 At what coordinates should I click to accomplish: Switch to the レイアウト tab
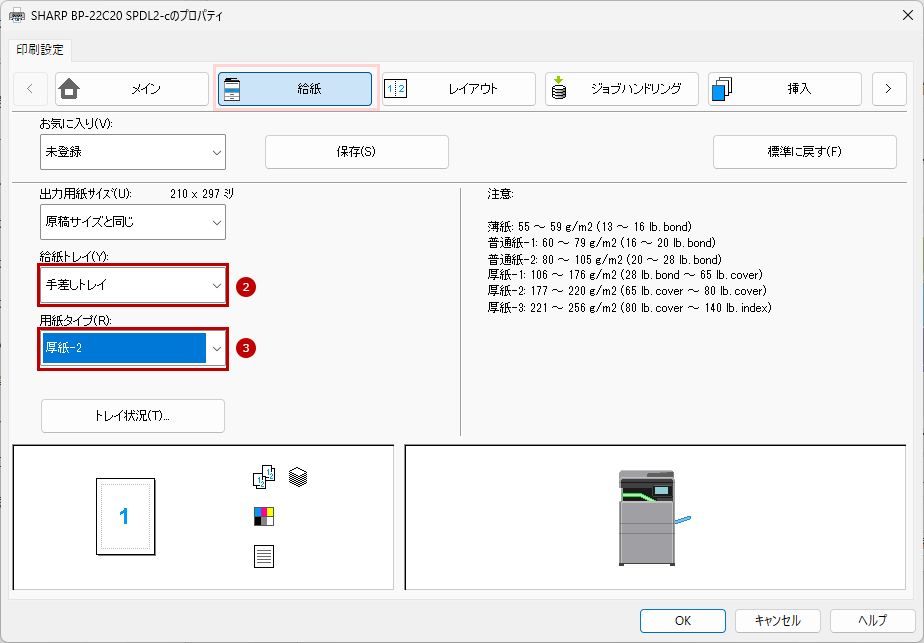point(457,89)
